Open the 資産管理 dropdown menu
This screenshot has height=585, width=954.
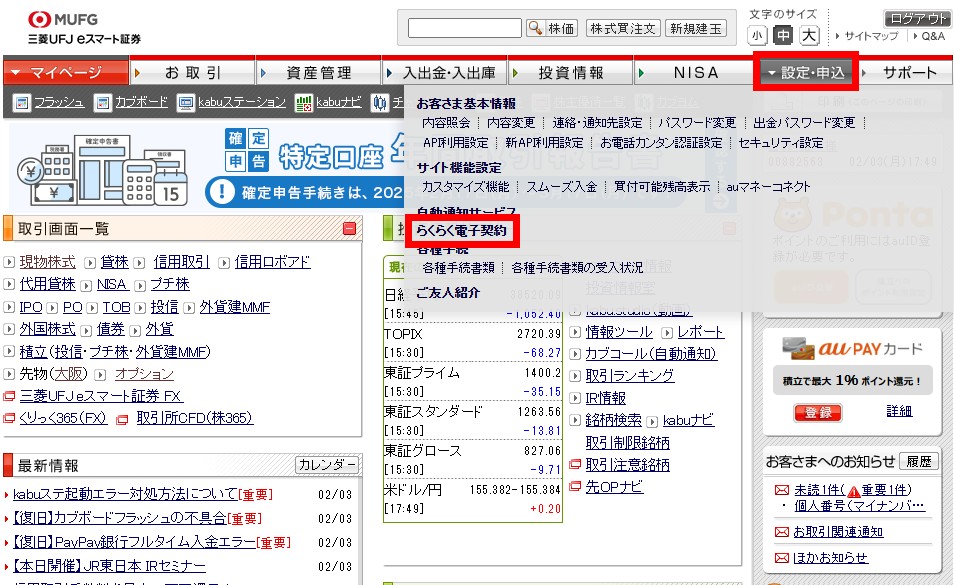(318, 72)
